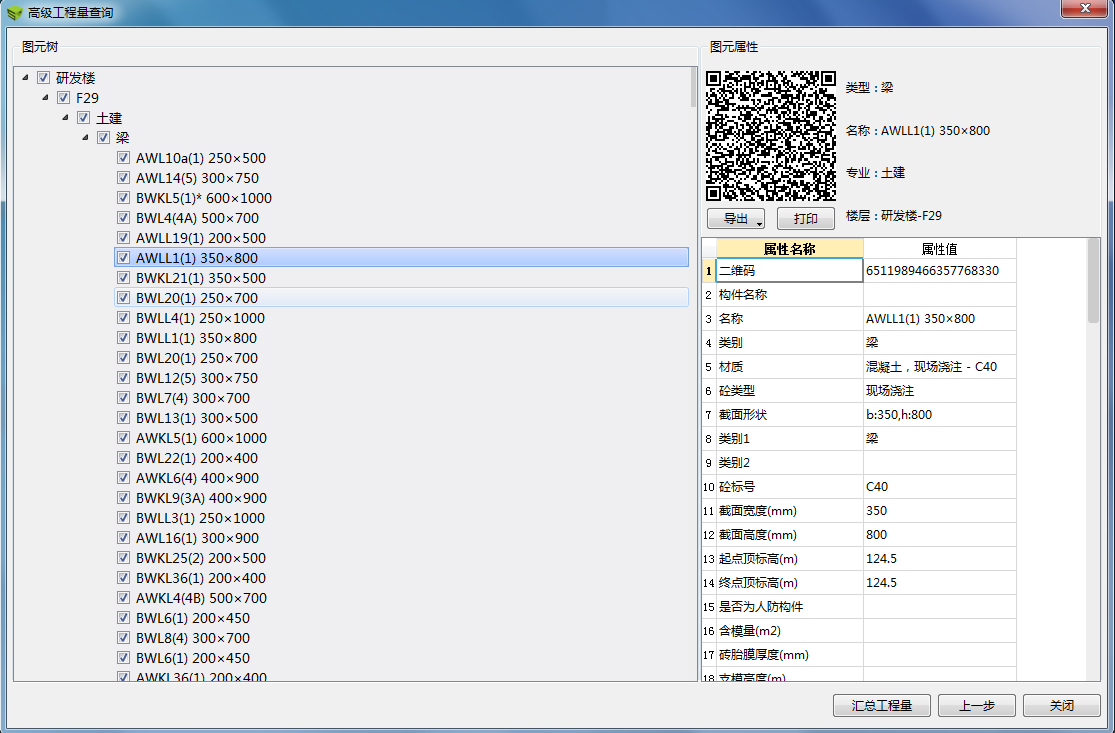Toggle the 土建 checkbox
This screenshot has height=733, width=1115.
pos(83,117)
